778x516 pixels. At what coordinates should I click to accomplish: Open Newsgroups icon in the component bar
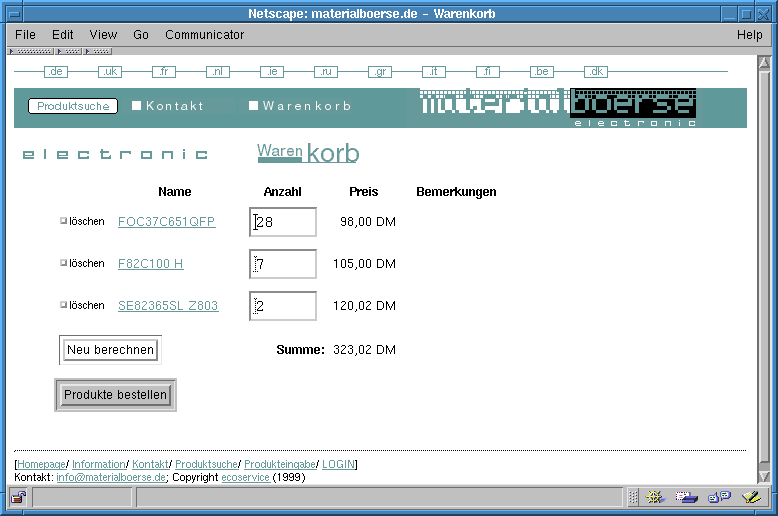719,497
